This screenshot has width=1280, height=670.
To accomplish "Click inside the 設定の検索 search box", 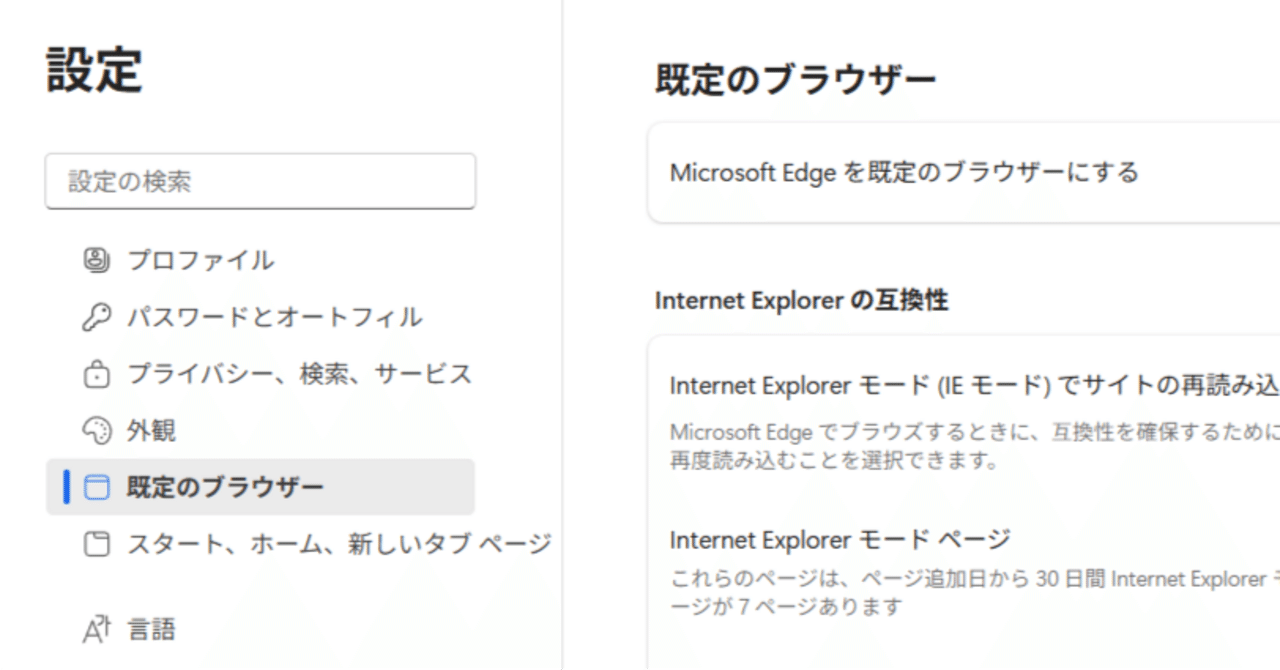I will coord(260,182).
